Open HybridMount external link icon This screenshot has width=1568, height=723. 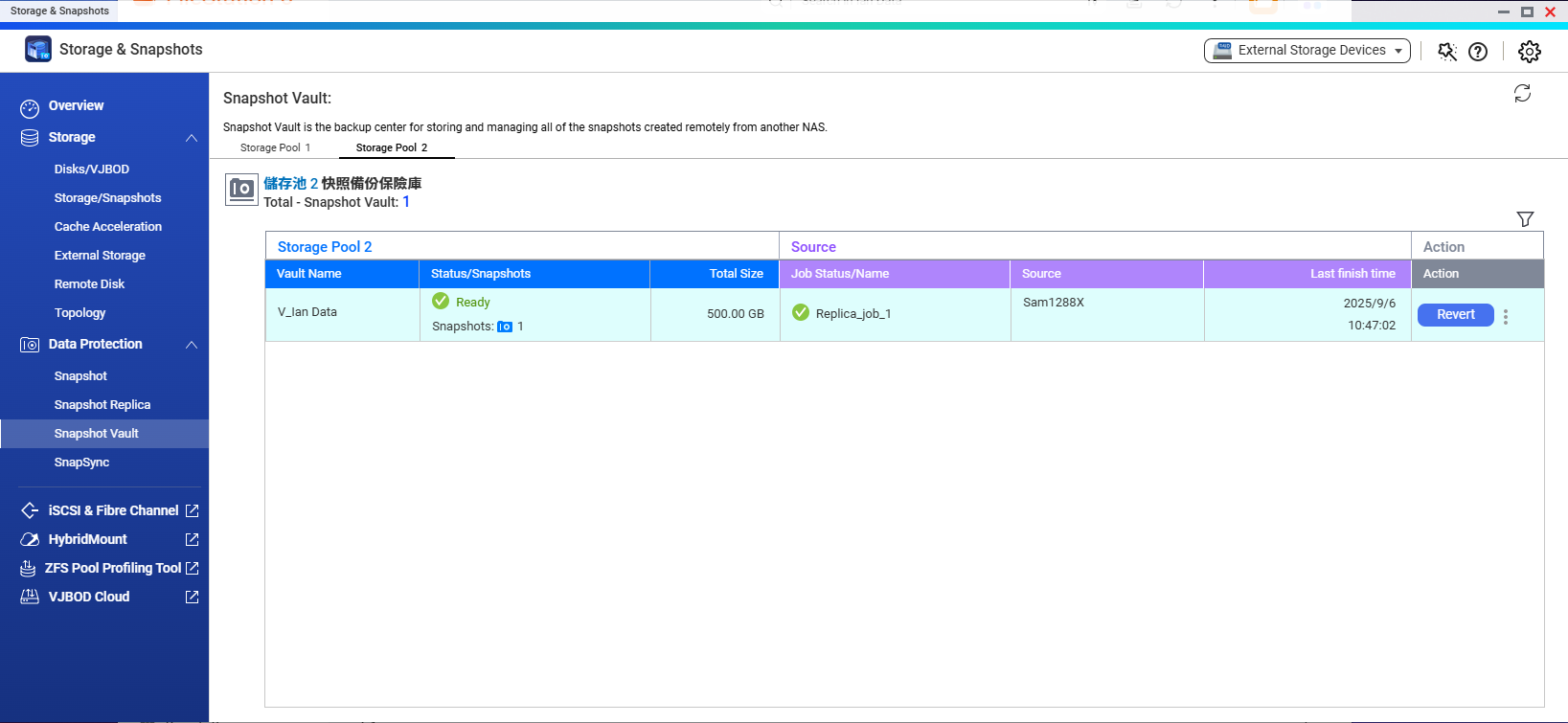(x=192, y=539)
